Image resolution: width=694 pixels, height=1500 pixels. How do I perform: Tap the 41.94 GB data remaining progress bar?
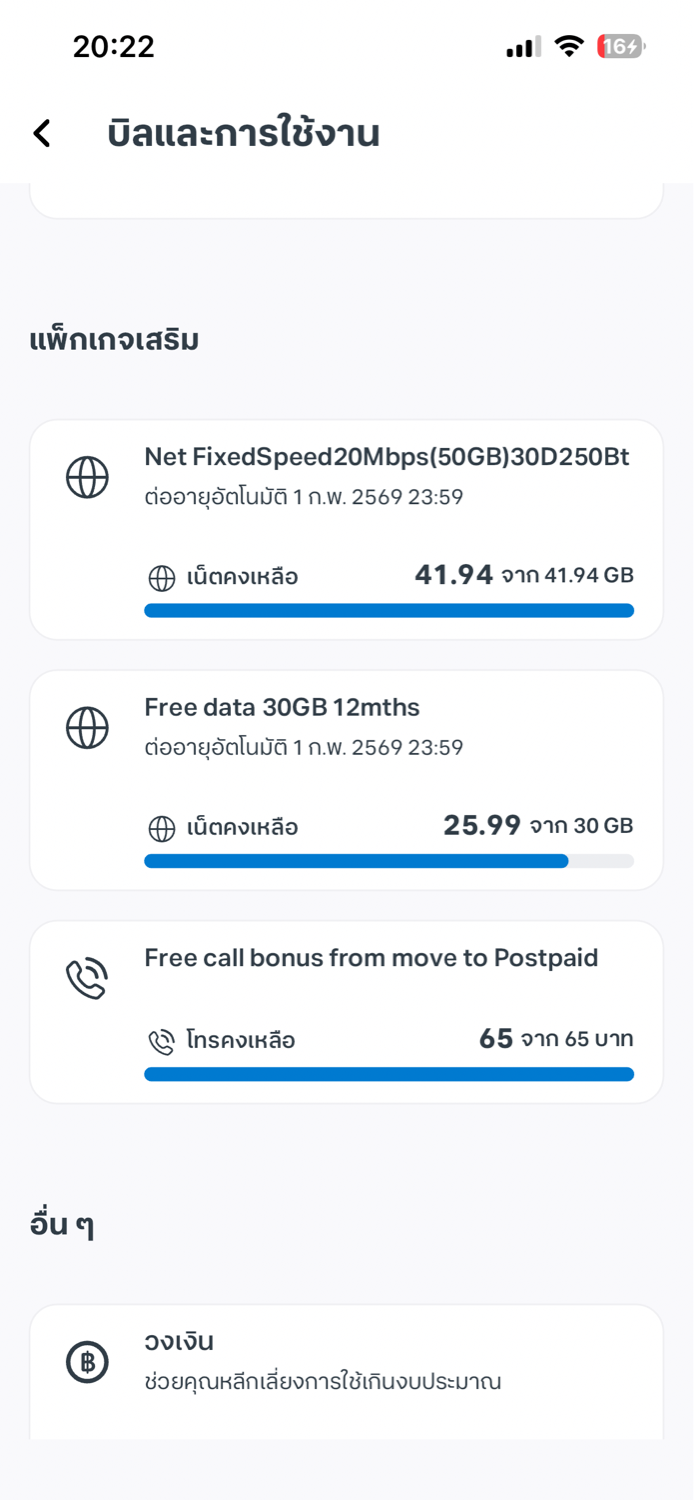point(388,610)
